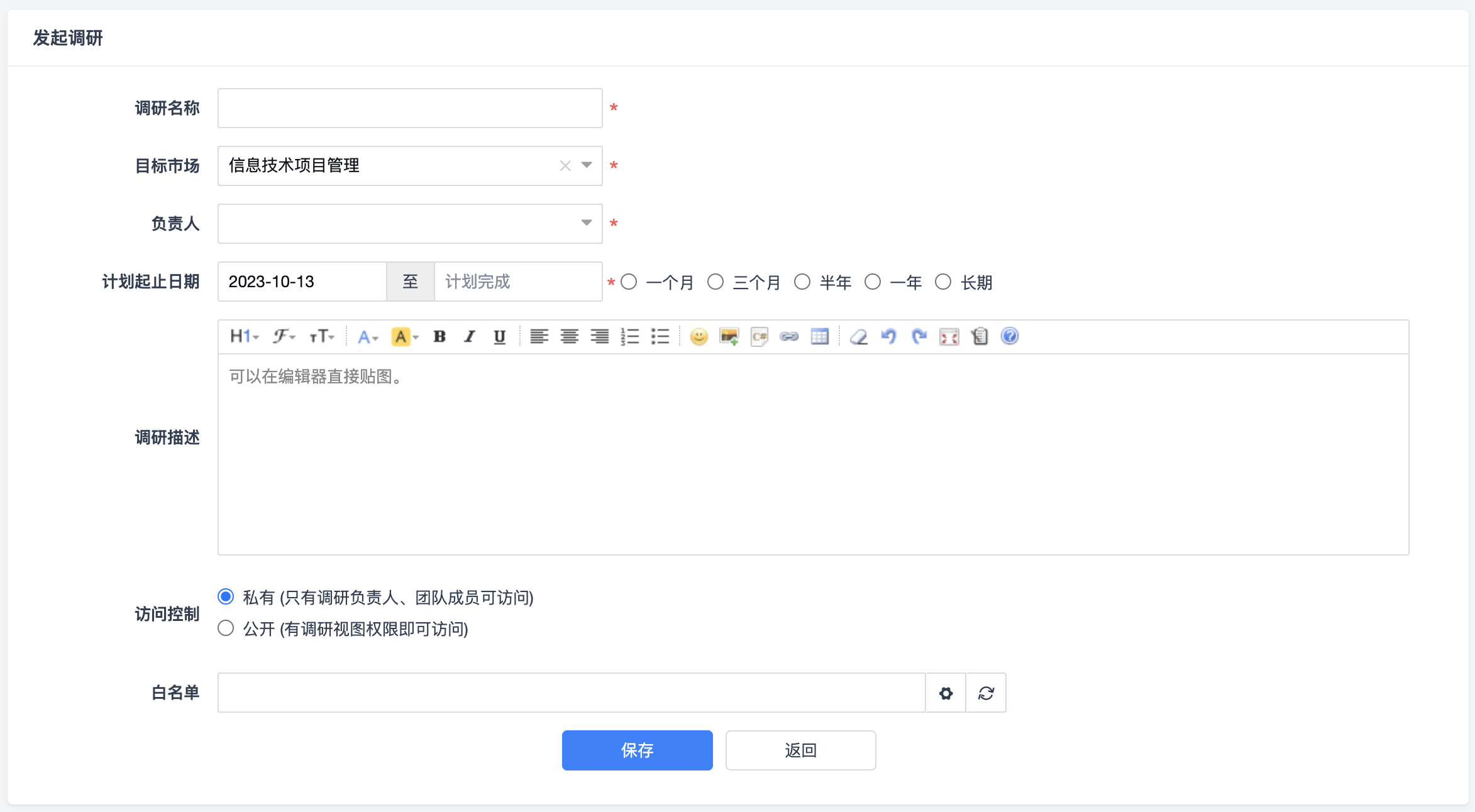Focus the 调研名称 input field
The width and height of the screenshot is (1475, 812).
(410, 108)
